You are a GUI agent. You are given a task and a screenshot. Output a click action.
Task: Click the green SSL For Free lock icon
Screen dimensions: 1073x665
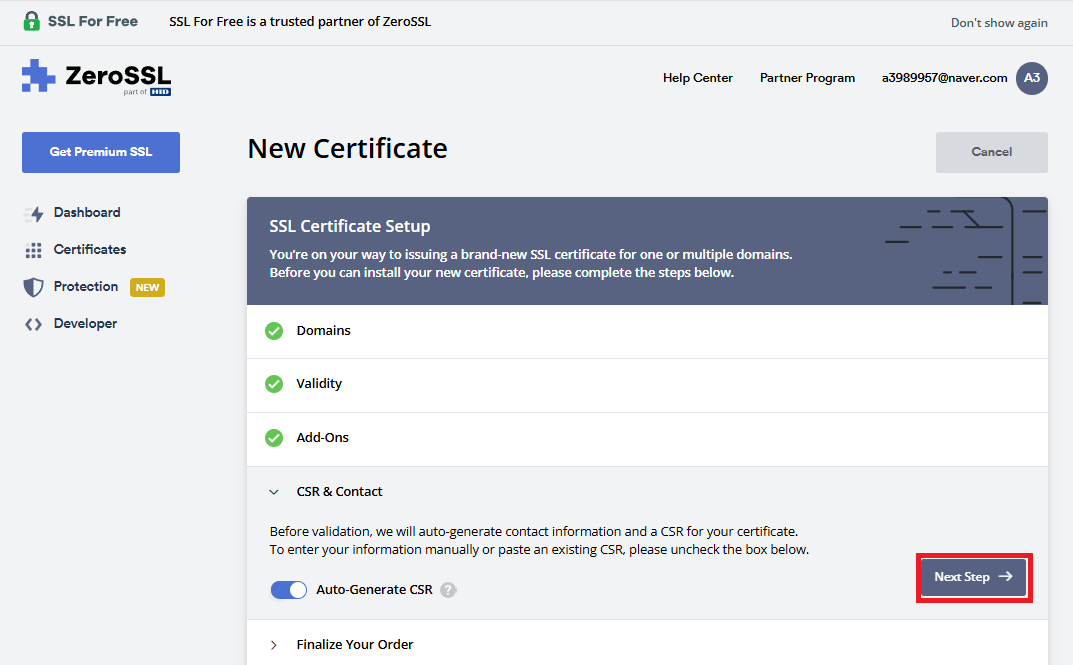[x=31, y=21]
